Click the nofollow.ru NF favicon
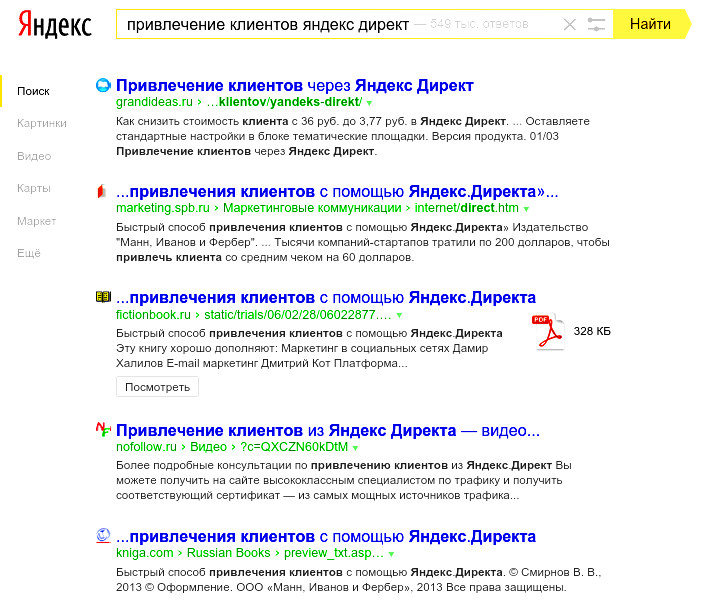702x608 pixels. [x=103, y=429]
